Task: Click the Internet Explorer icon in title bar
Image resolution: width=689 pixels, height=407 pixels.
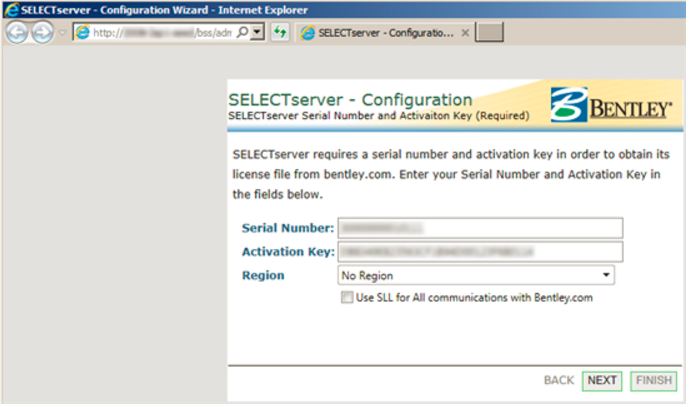Action: tap(11, 9)
